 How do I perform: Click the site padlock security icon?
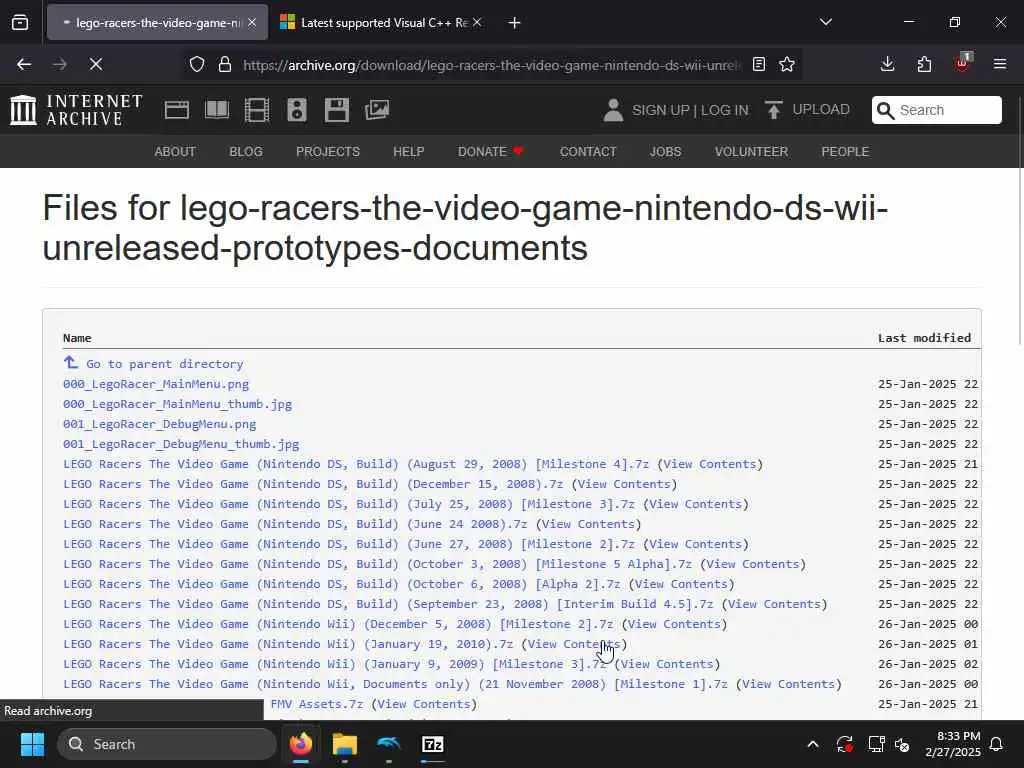[x=225, y=64]
